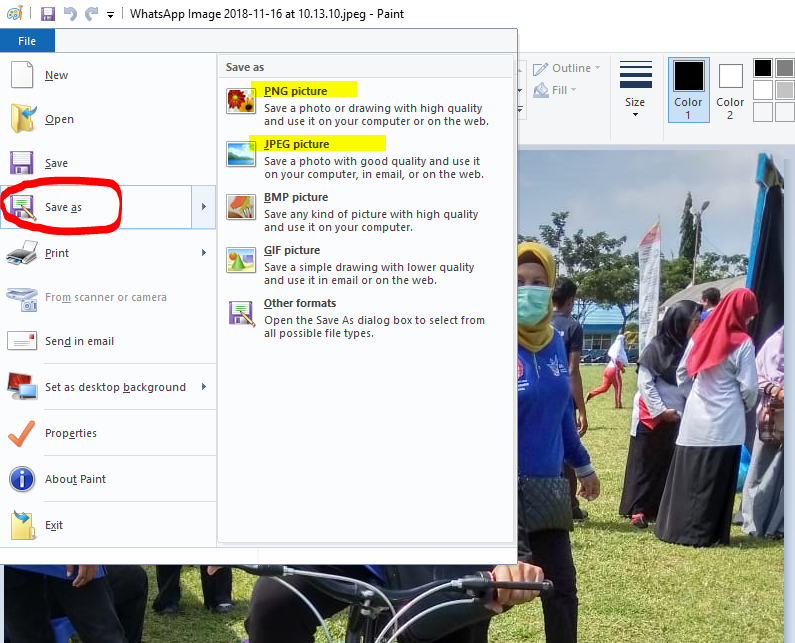Save as PNG picture
The image size is (795, 643).
pyautogui.click(x=366, y=105)
